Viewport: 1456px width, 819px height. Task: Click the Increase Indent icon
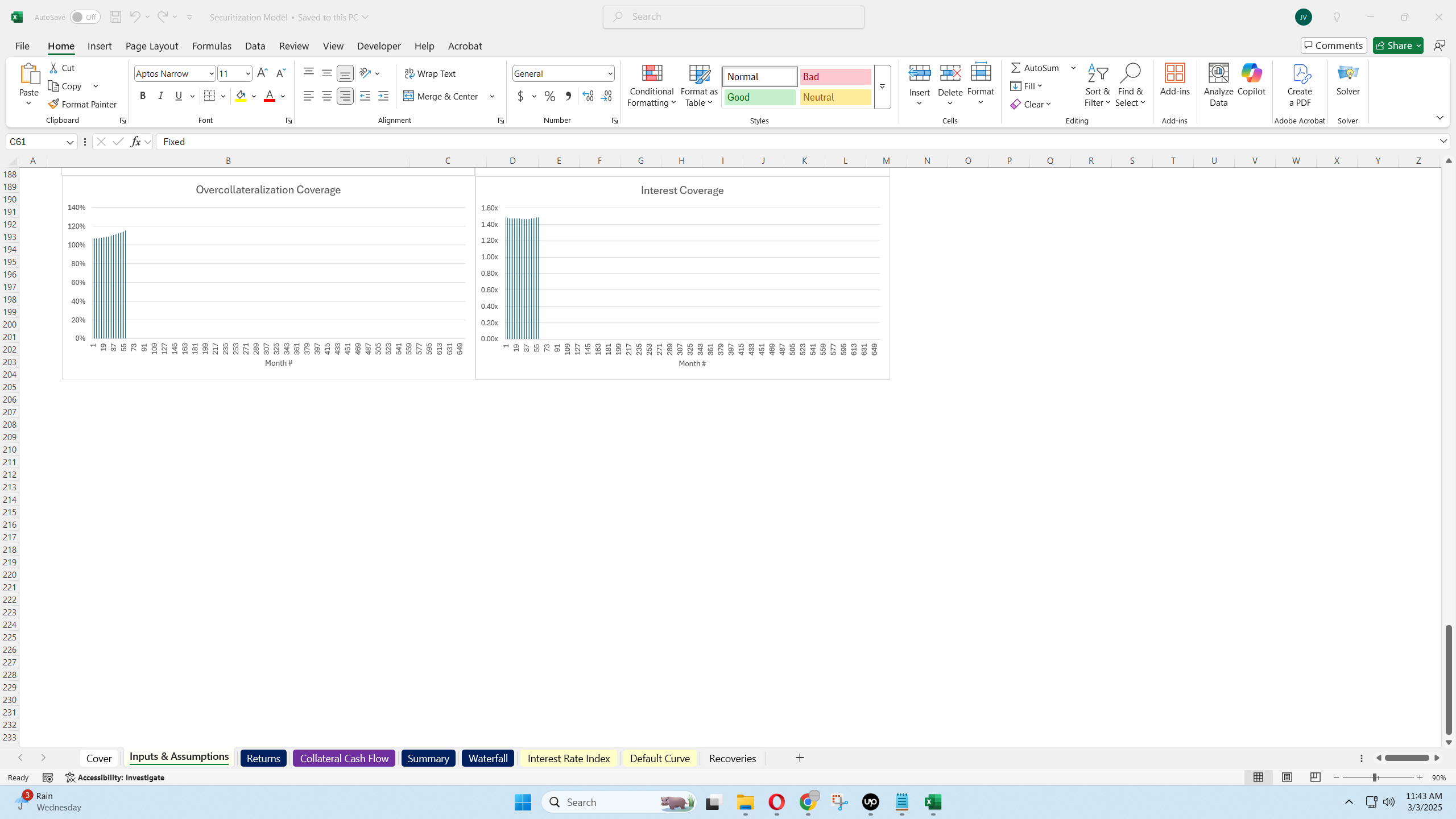pos(383,96)
